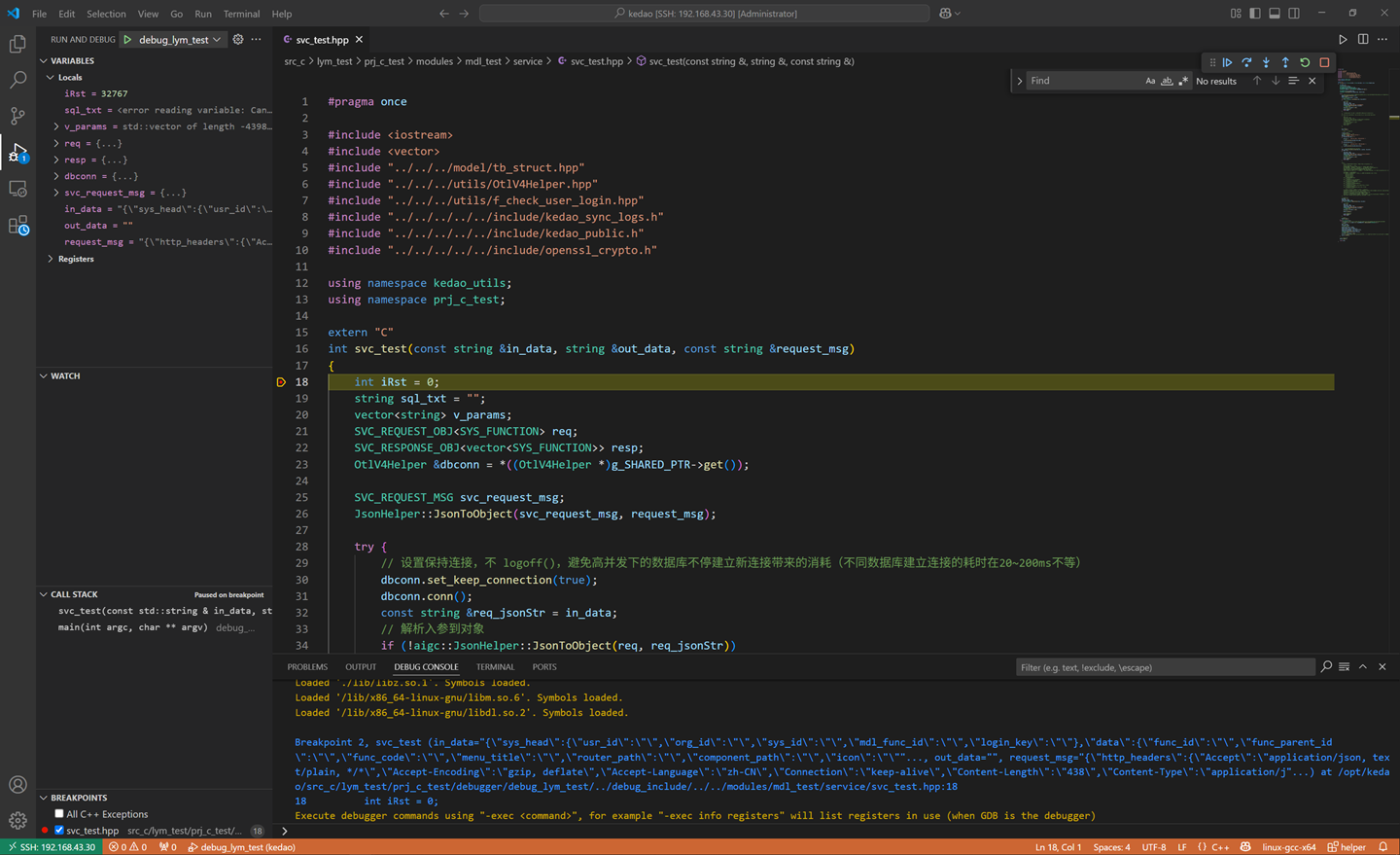Viewport: 1400px width, 855px height.
Task: Open Copilot status icon in status bar
Action: (x=1245, y=847)
